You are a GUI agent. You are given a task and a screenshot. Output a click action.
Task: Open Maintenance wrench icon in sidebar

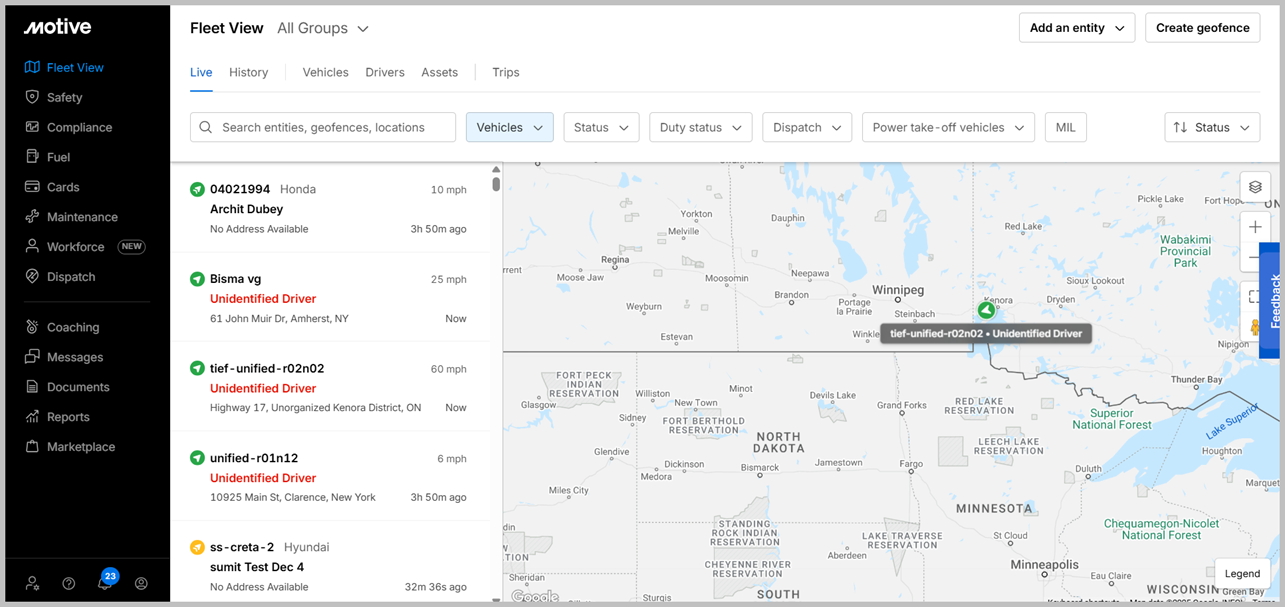(32, 217)
